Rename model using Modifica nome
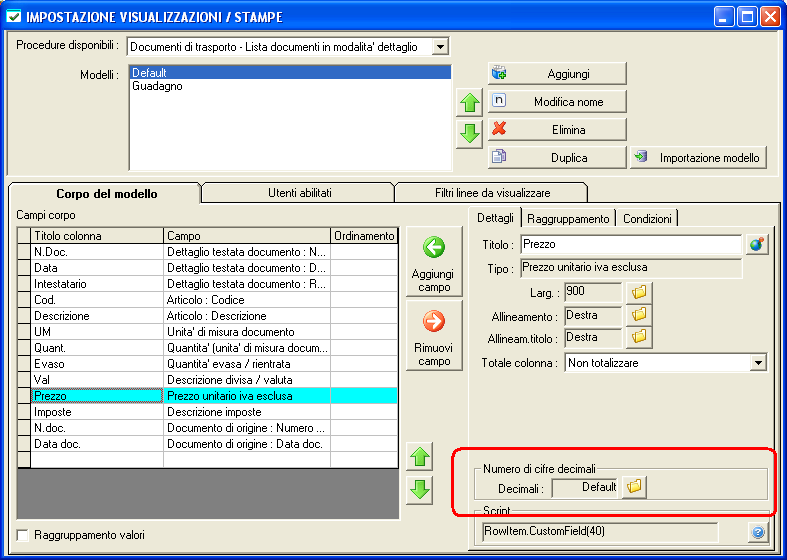The width and height of the screenshot is (787, 560). point(557,102)
